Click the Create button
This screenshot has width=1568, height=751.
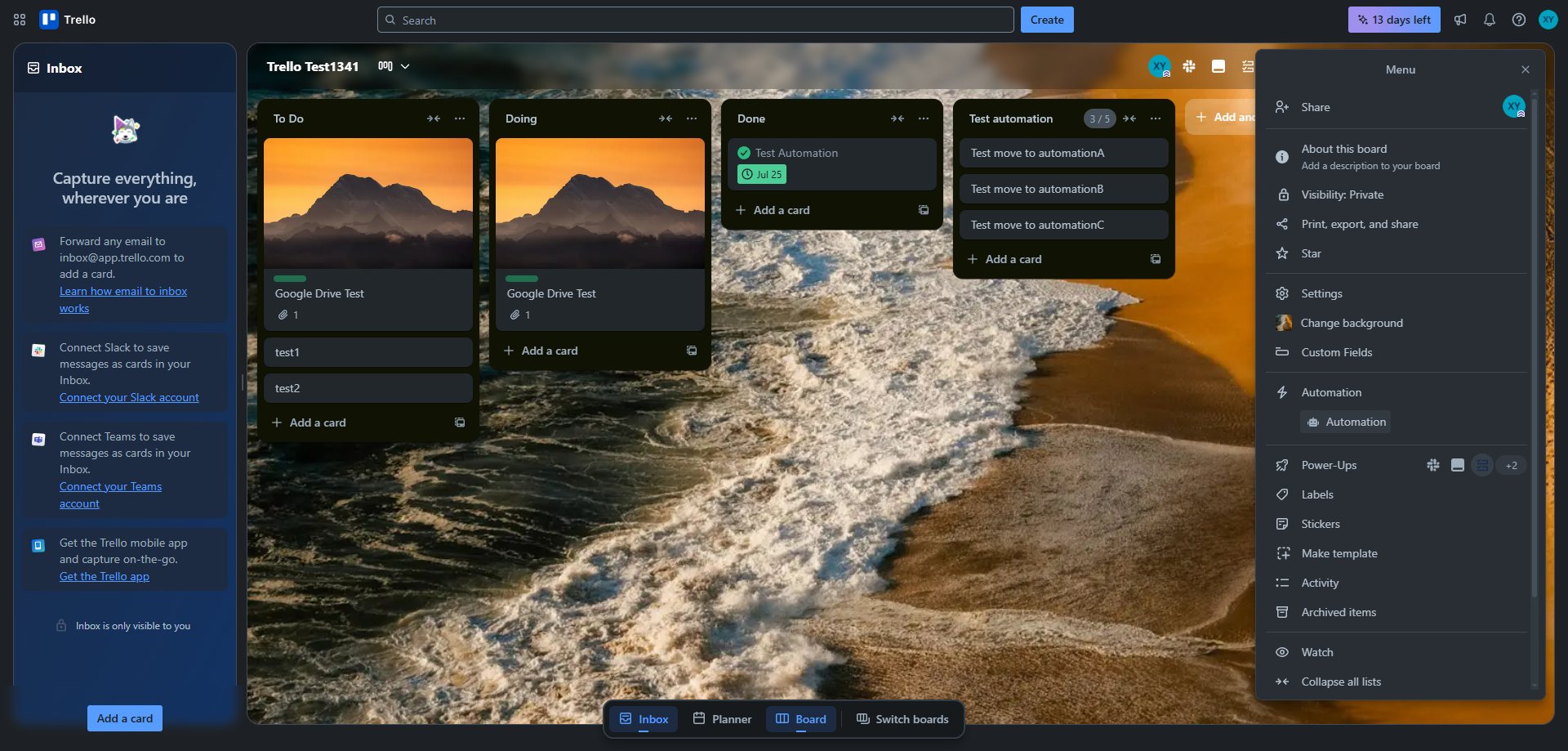(x=1047, y=20)
